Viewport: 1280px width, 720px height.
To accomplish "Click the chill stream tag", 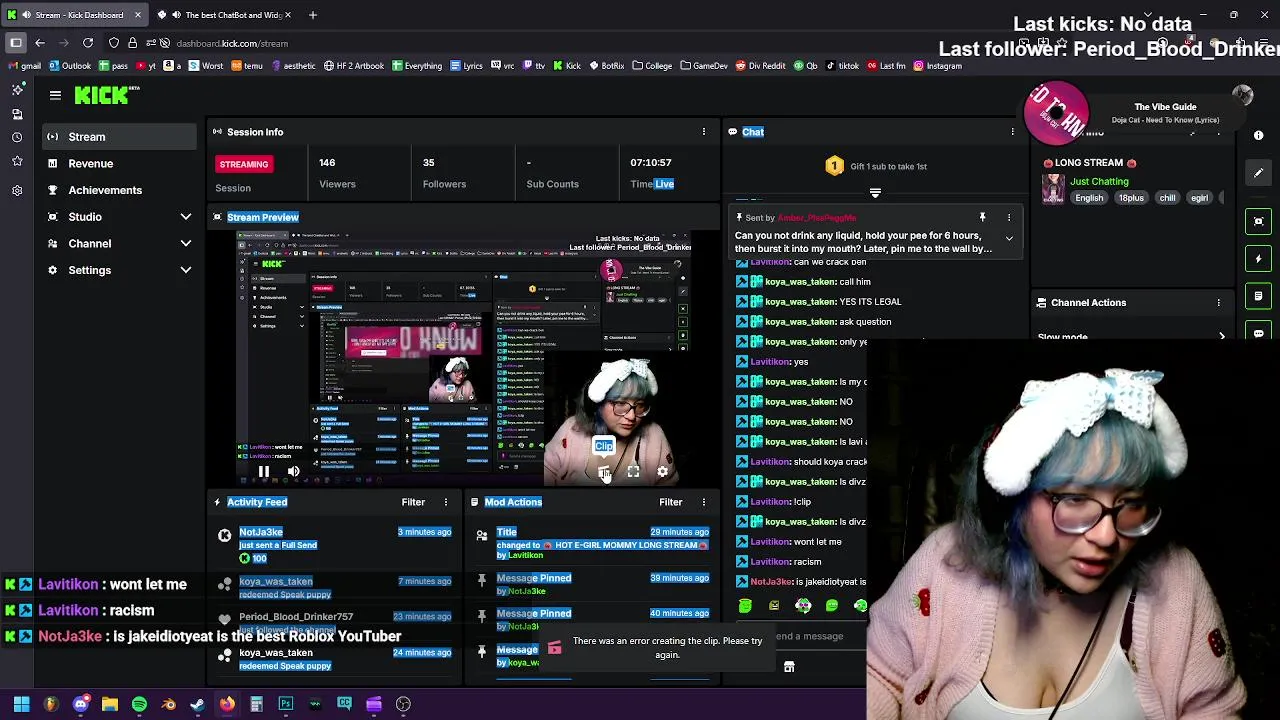I will [x=1167, y=198].
